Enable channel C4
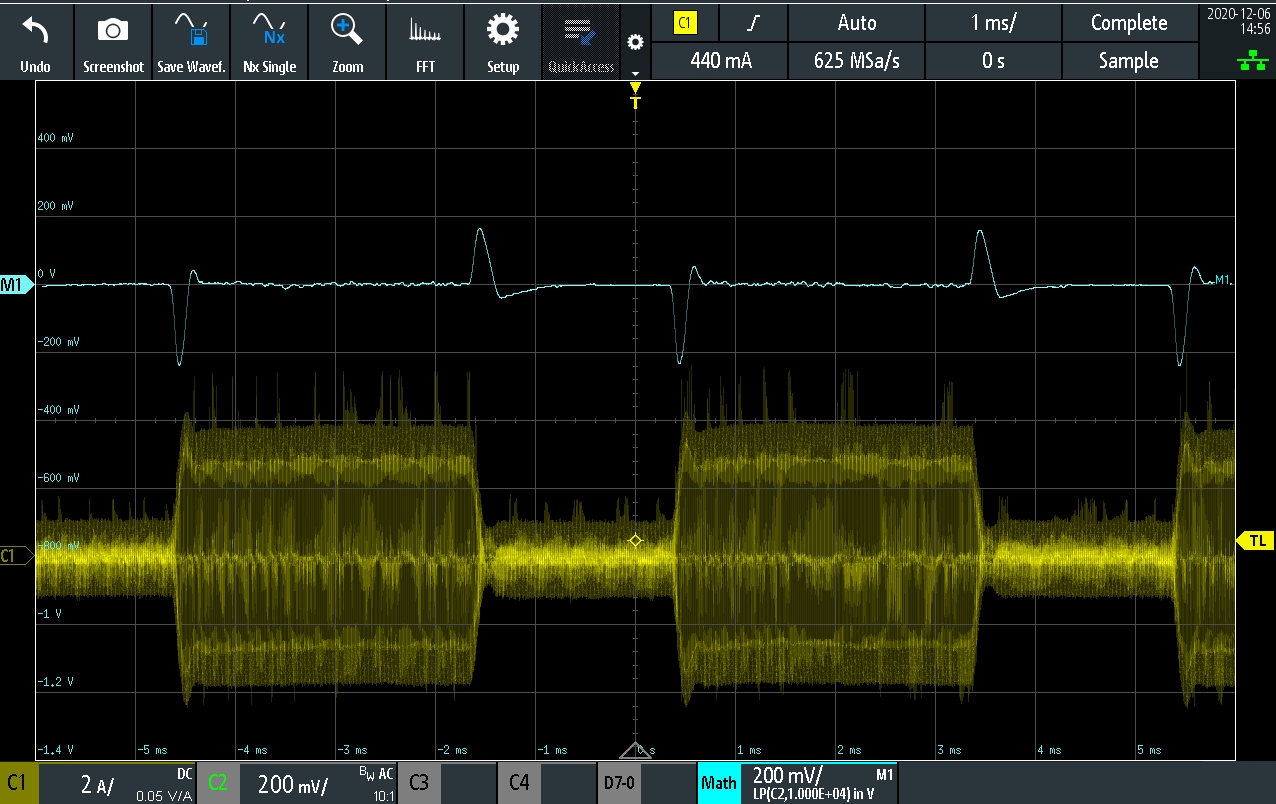Image resolution: width=1276 pixels, height=804 pixels. click(519, 783)
